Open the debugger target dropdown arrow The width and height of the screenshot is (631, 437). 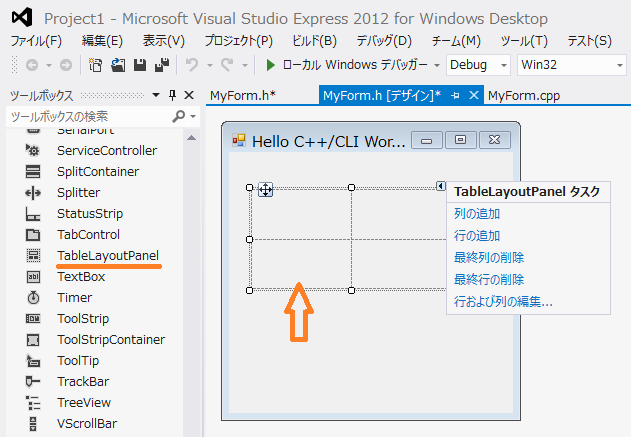pyautogui.click(x=437, y=65)
